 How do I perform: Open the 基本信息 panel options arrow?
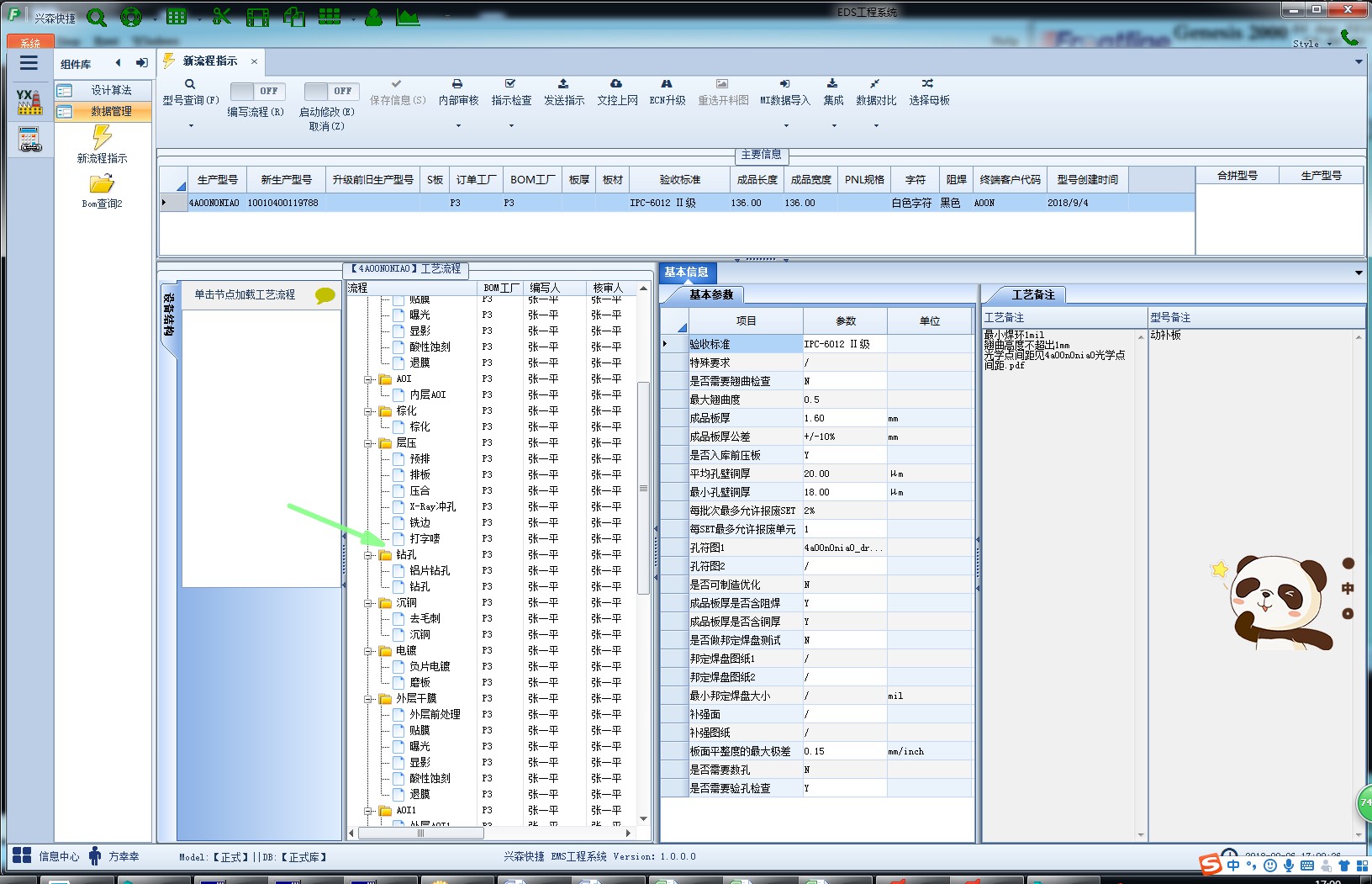click(x=1359, y=273)
